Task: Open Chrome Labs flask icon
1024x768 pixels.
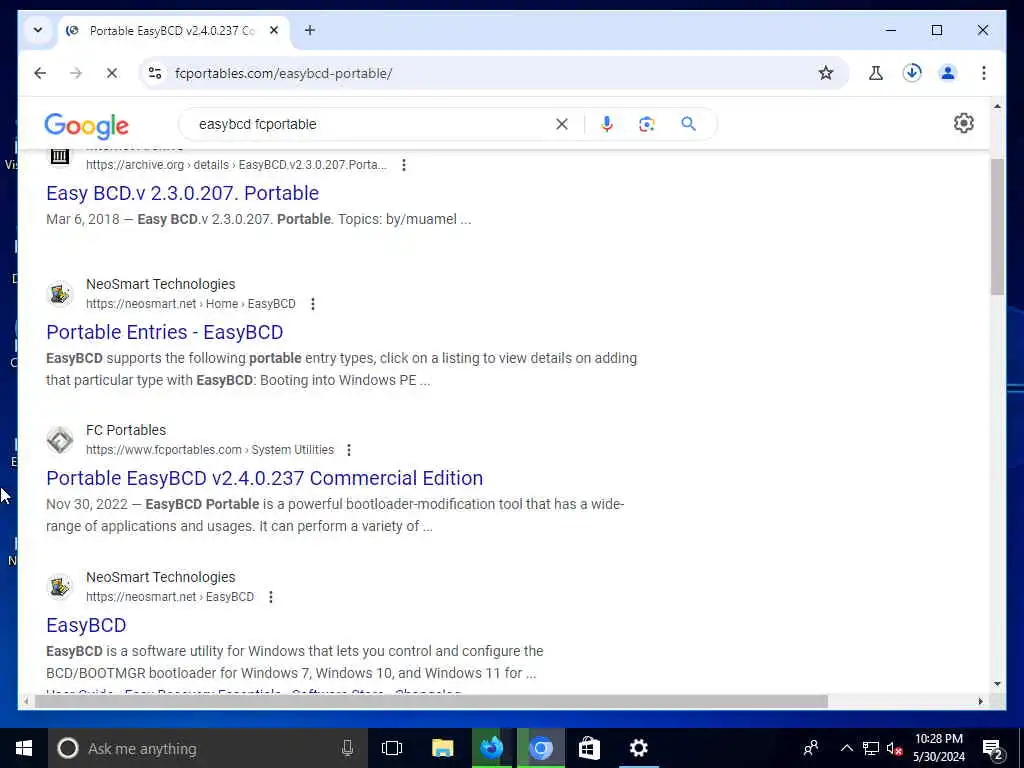Action: 876,73
